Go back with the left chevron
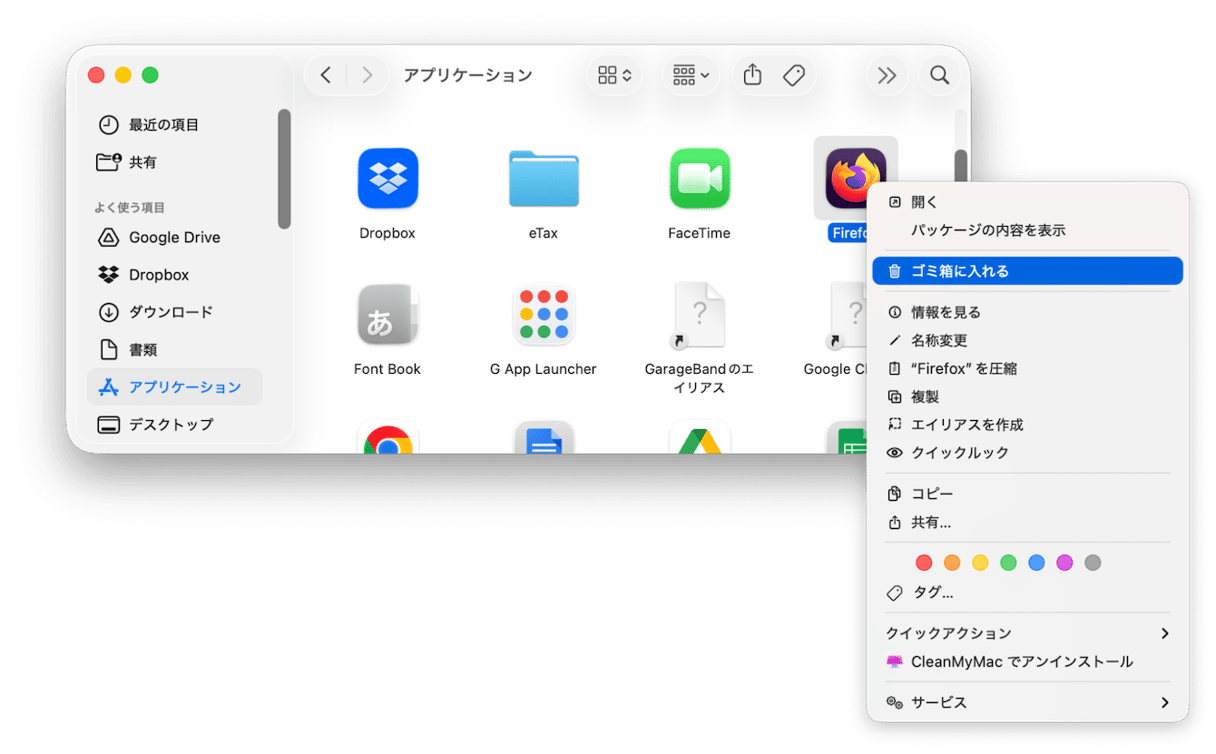This screenshot has height=754, width=1216. (326, 75)
